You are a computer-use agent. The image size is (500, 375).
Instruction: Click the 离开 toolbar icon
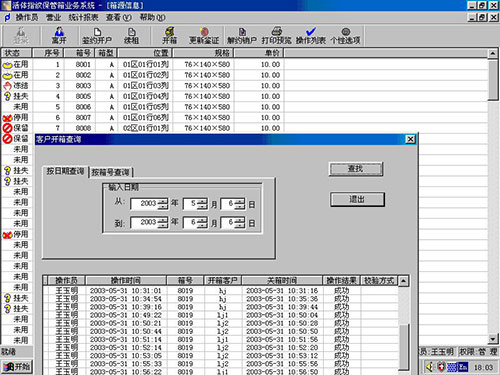pyautogui.click(x=59, y=36)
